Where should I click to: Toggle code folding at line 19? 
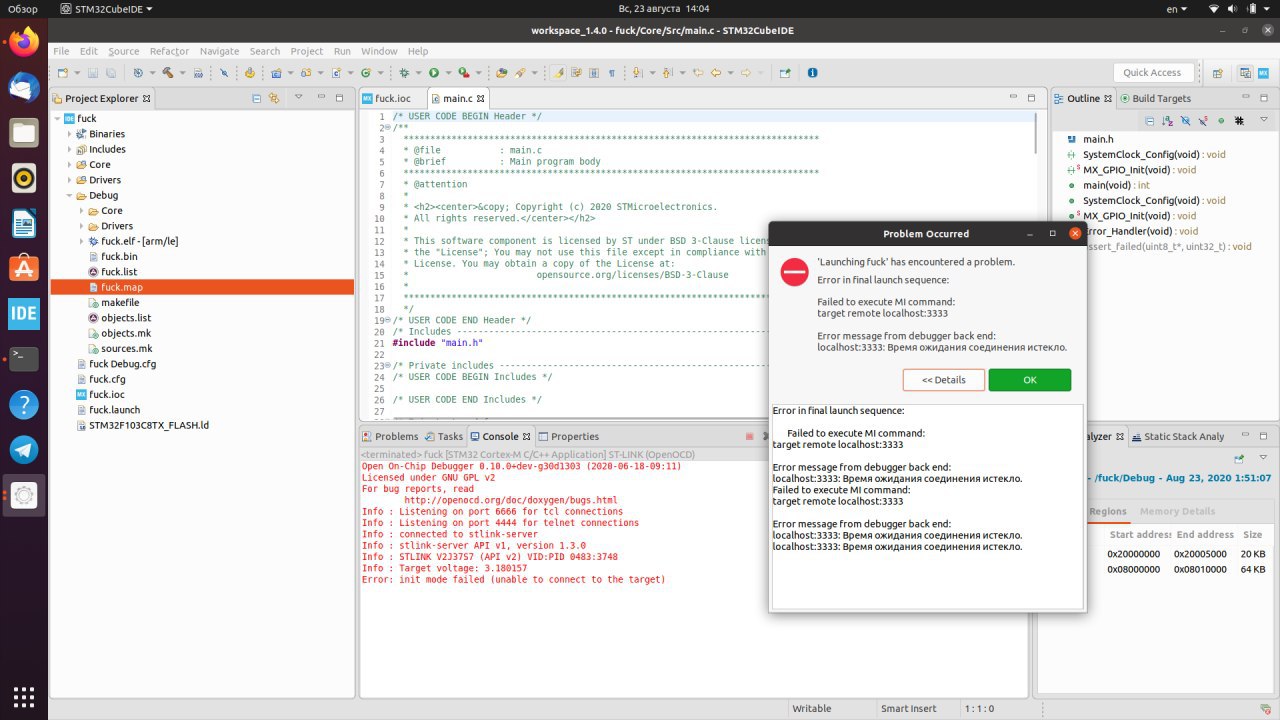[387, 321]
